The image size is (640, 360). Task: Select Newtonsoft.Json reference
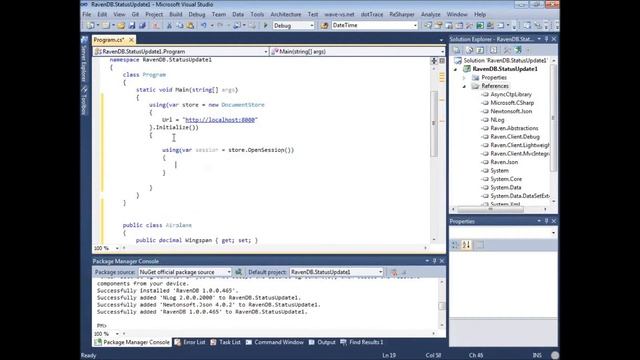511,111
